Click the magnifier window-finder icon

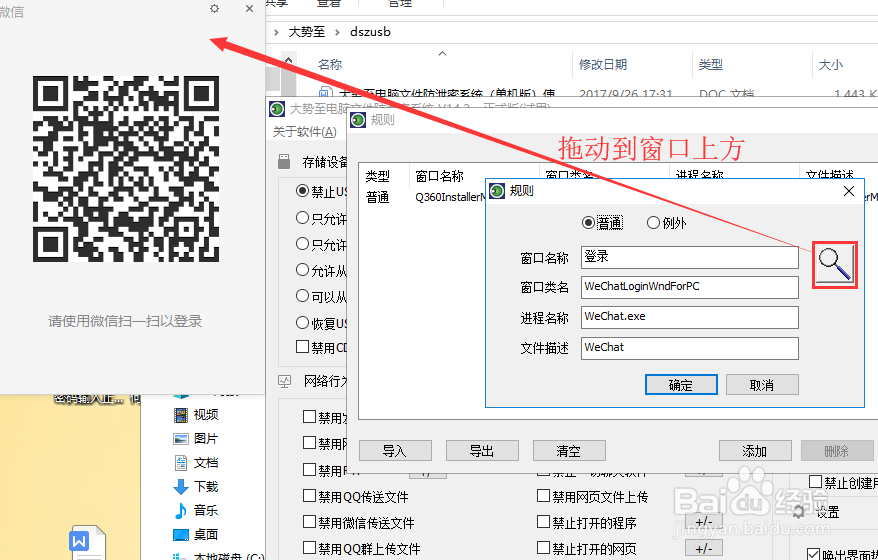(835, 265)
